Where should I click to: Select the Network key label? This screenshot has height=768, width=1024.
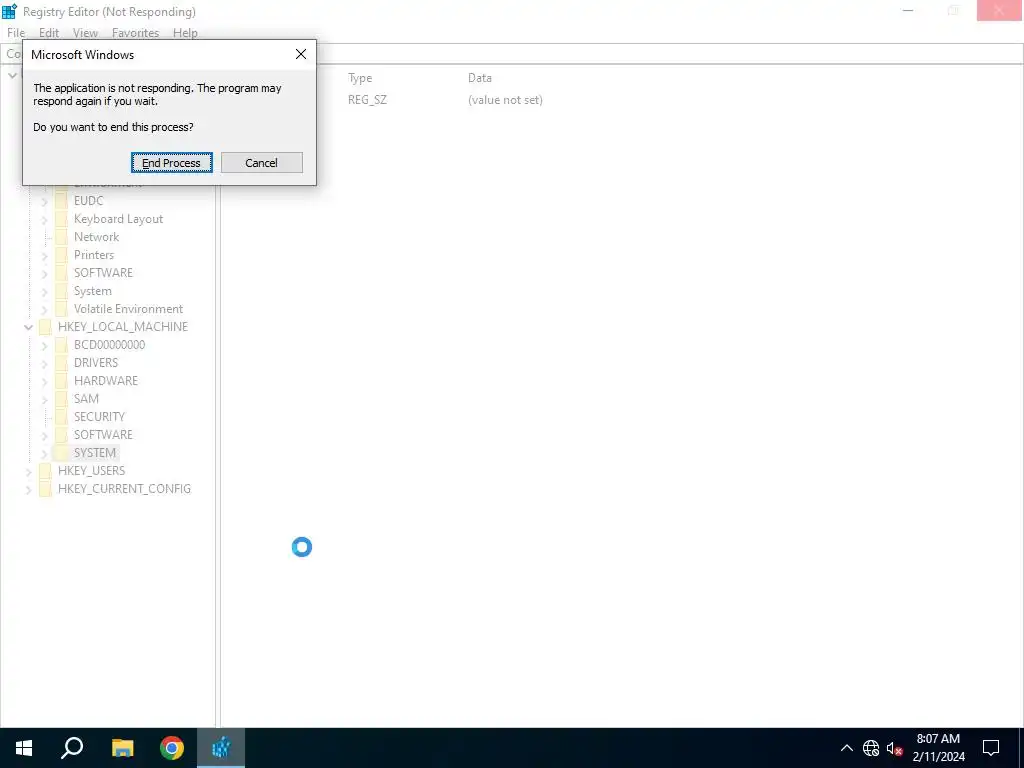(96, 237)
